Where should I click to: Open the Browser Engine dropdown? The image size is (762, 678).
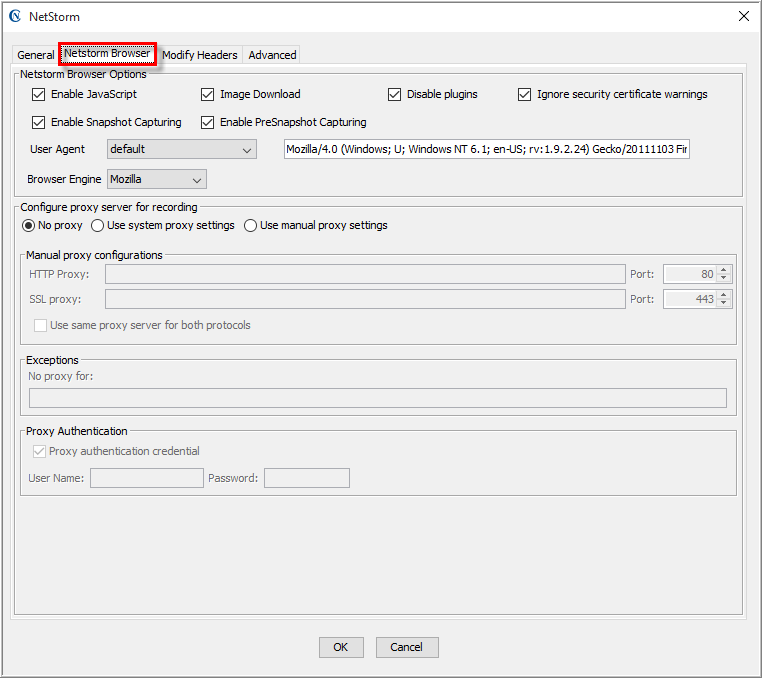tap(157, 179)
